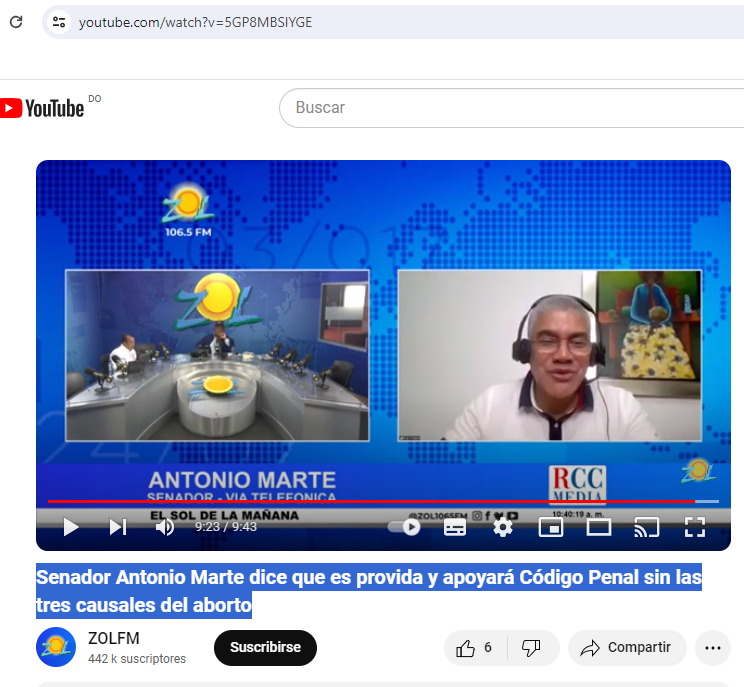
Task: Switch to theater mode
Action: (x=599, y=527)
